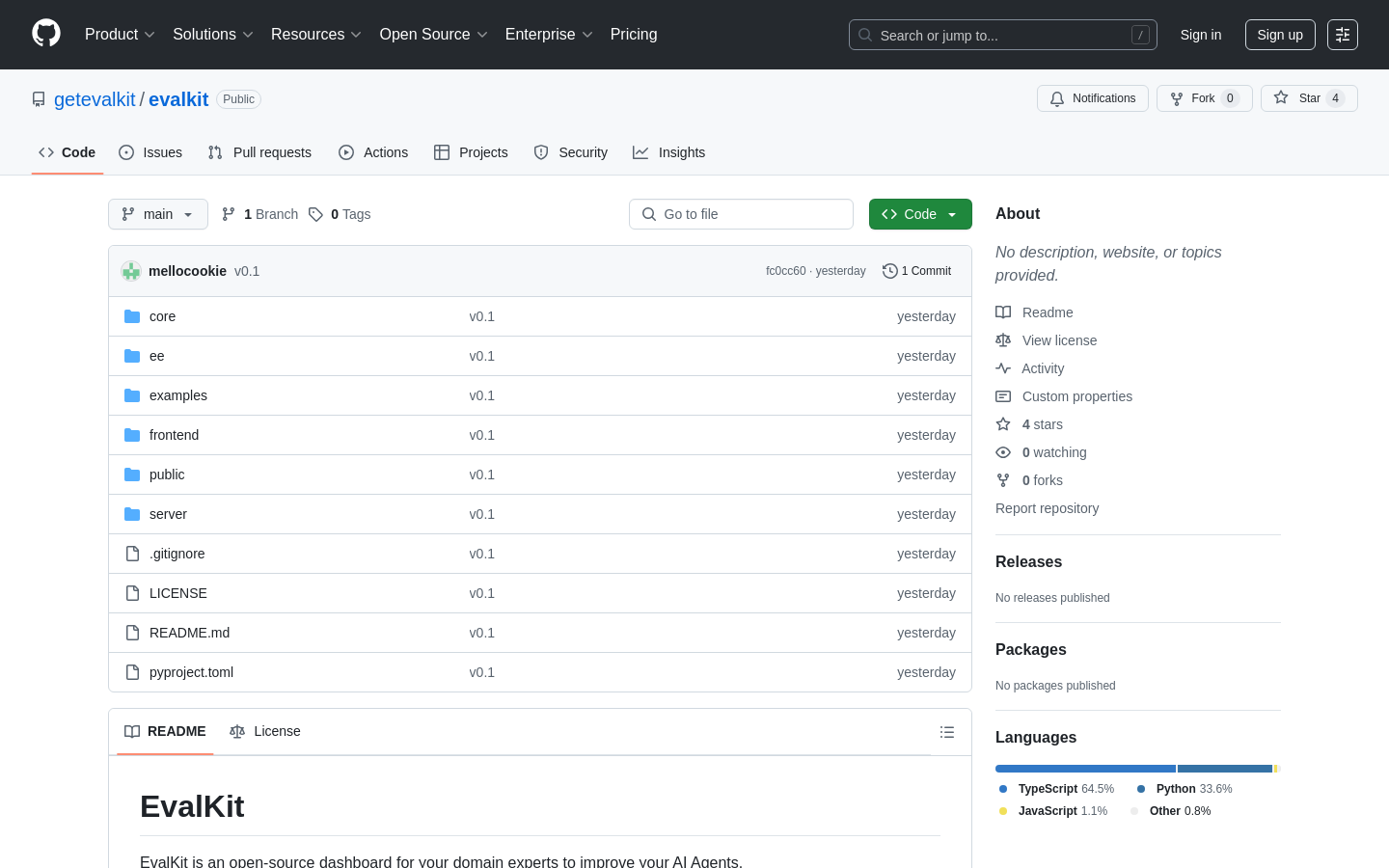1389x868 pixels.
Task: Open the pyproject.toml file name
Action: (x=191, y=672)
